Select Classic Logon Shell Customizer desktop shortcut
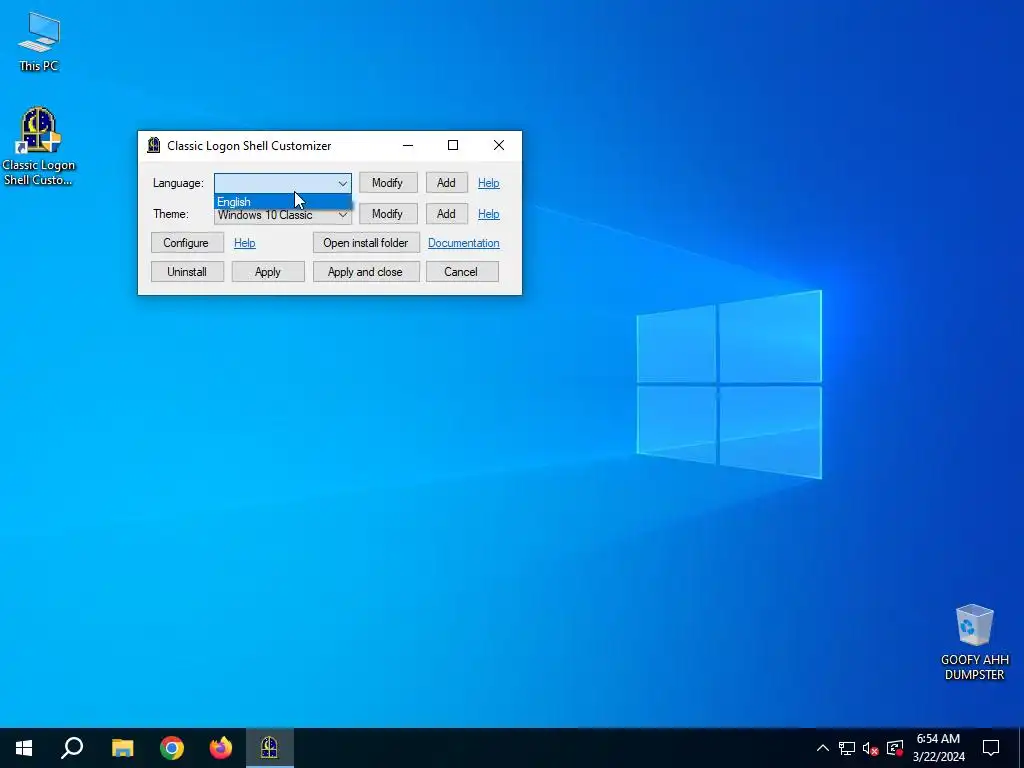 point(39,146)
